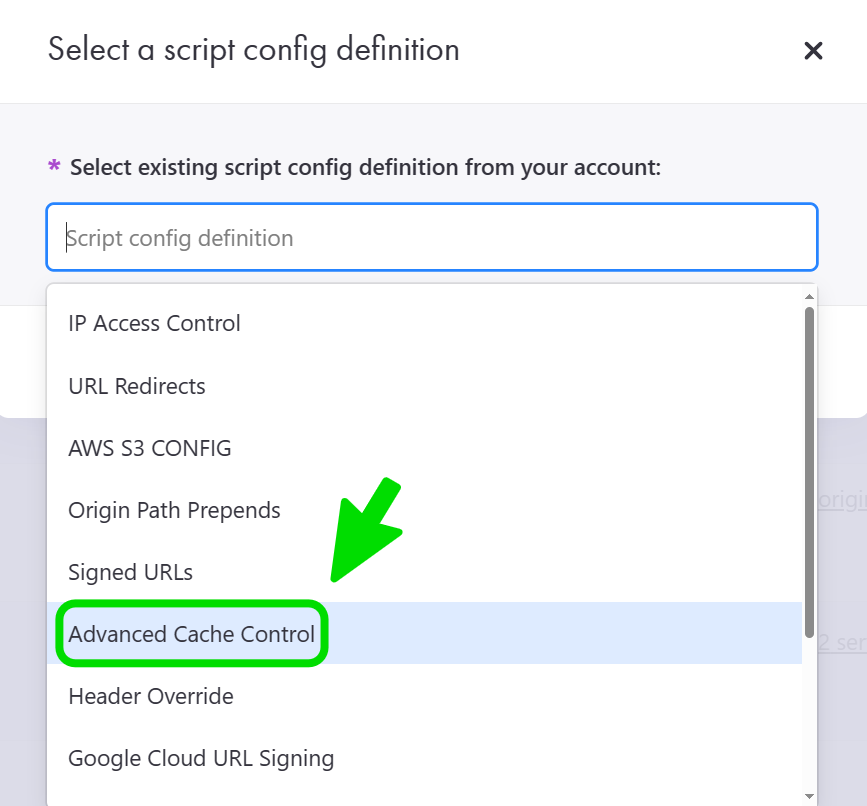
Task: Focus the Script config definition field
Action: pyautogui.click(x=431, y=238)
